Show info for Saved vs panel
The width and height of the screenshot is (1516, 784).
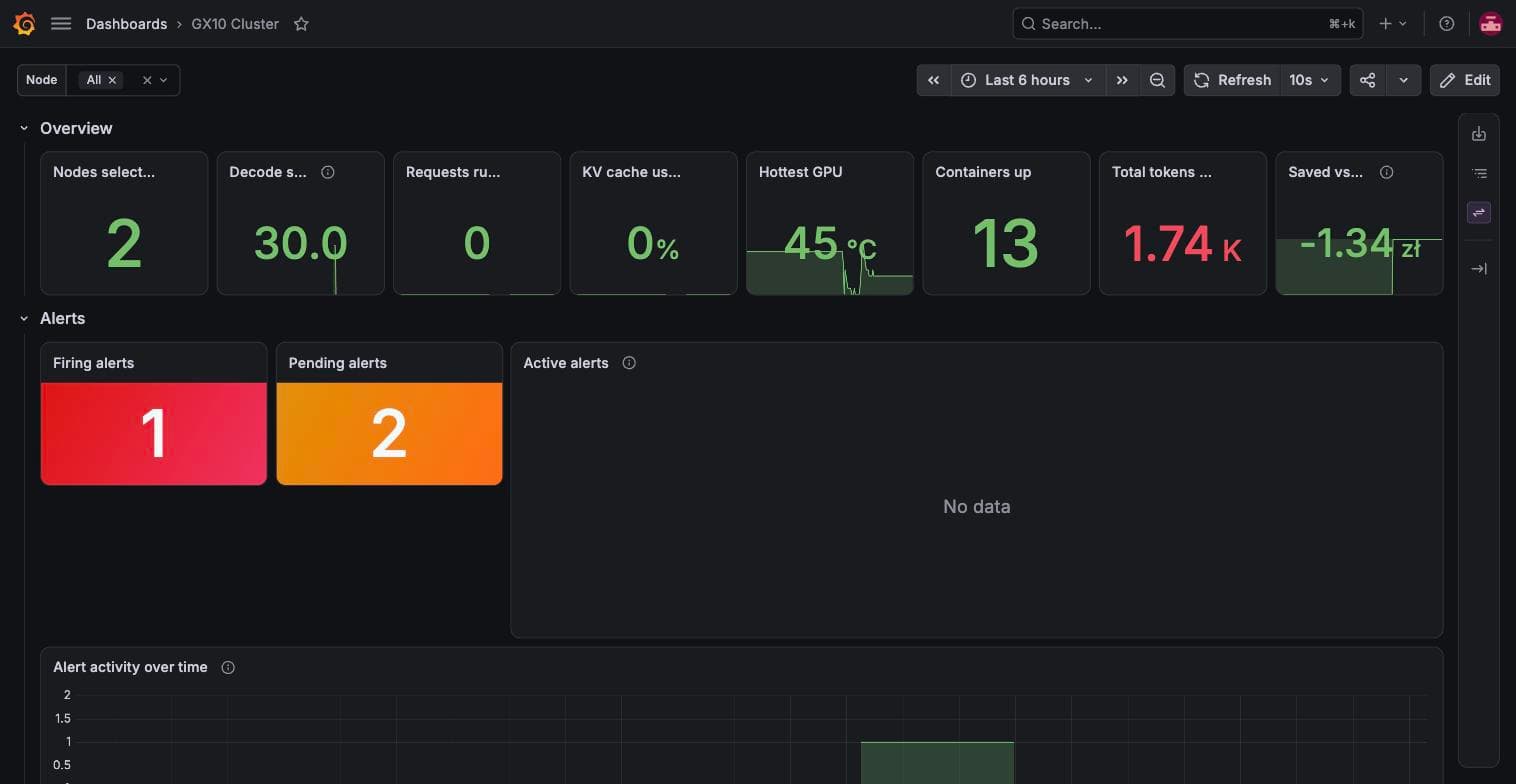coord(1386,172)
